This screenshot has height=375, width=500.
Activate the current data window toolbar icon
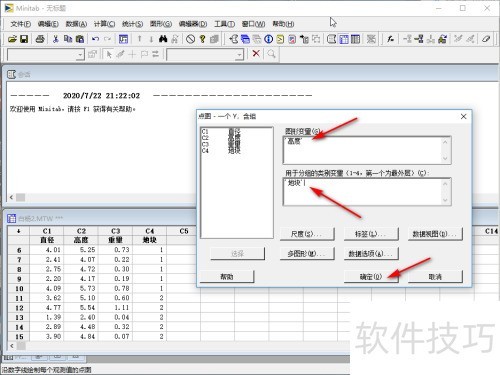coord(344,39)
